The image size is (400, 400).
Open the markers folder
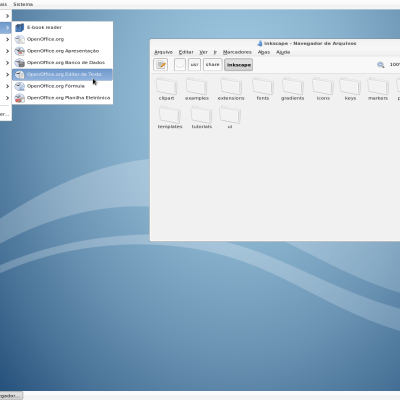pos(378,89)
